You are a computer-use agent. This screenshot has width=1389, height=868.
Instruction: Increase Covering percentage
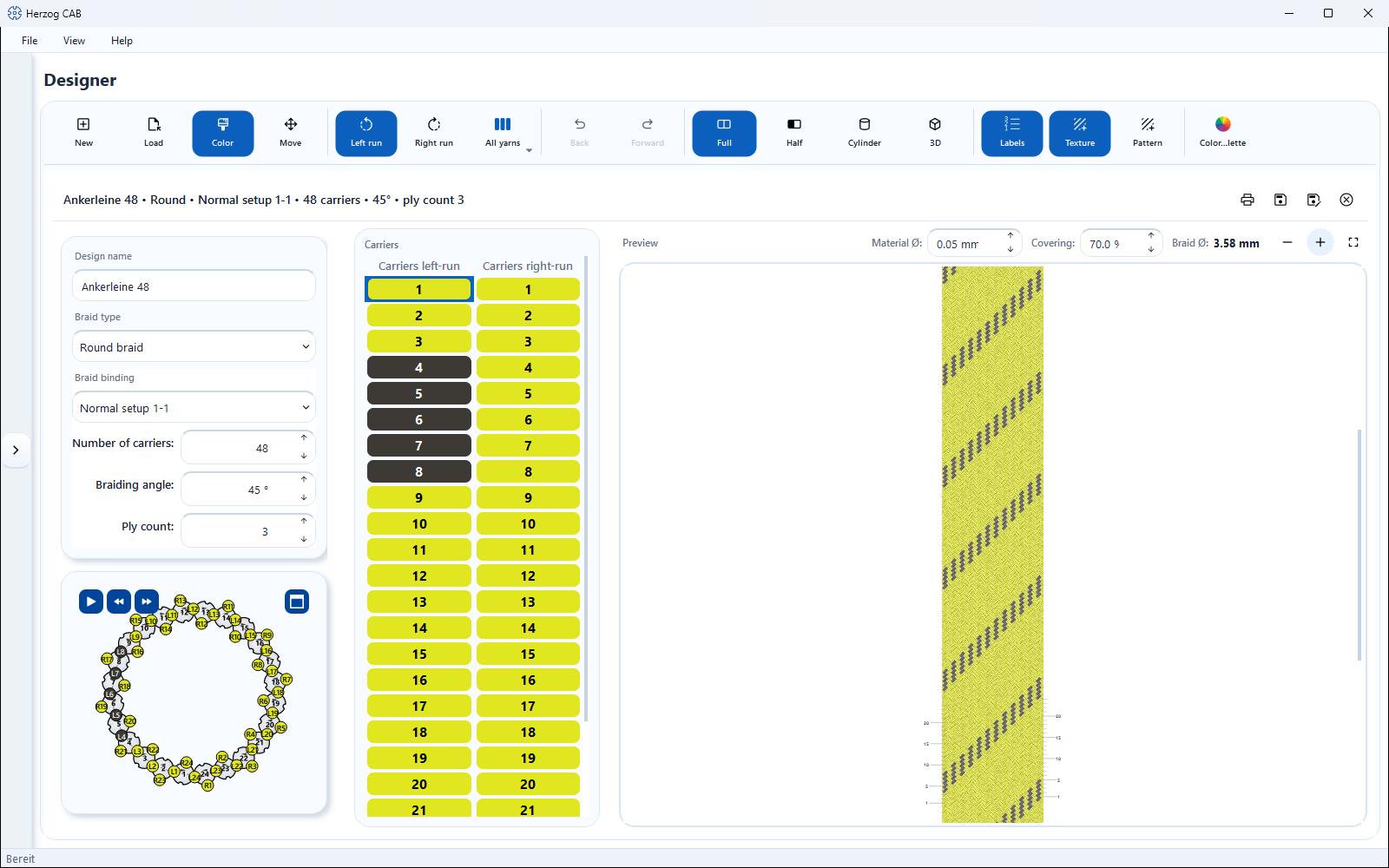1151,235
